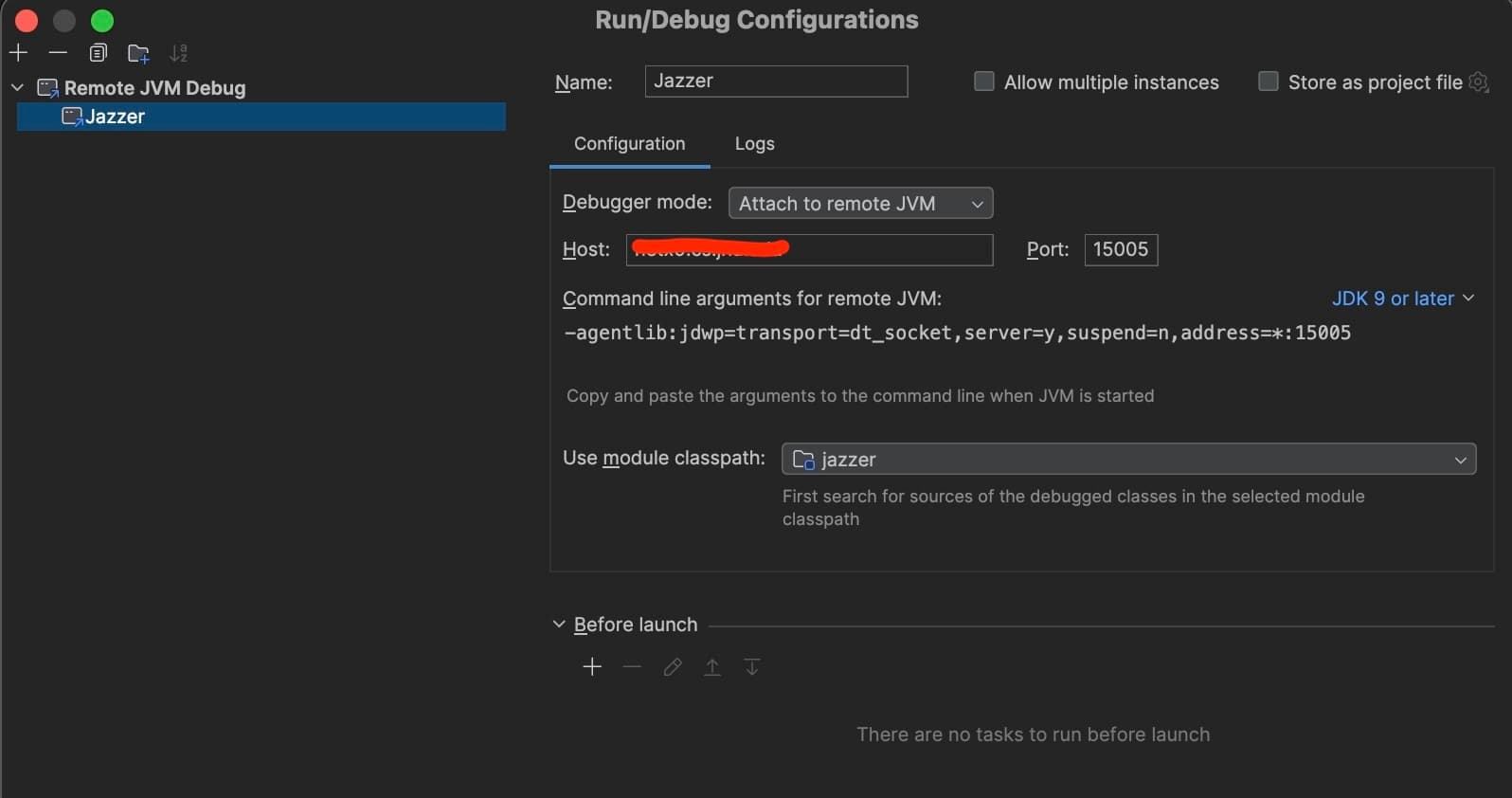Enable Store as project file
This screenshot has width=1512, height=798.
click(1268, 82)
